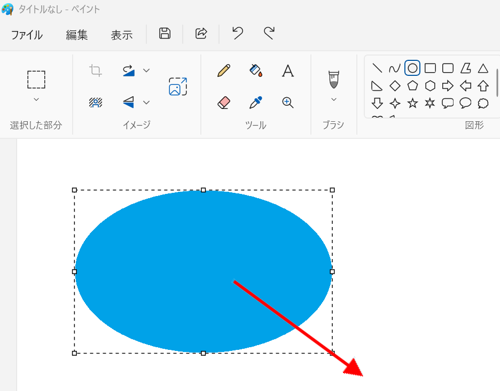Select the Eraser tool
Screen dimensions: 500x391
click(x=224, y=103)
